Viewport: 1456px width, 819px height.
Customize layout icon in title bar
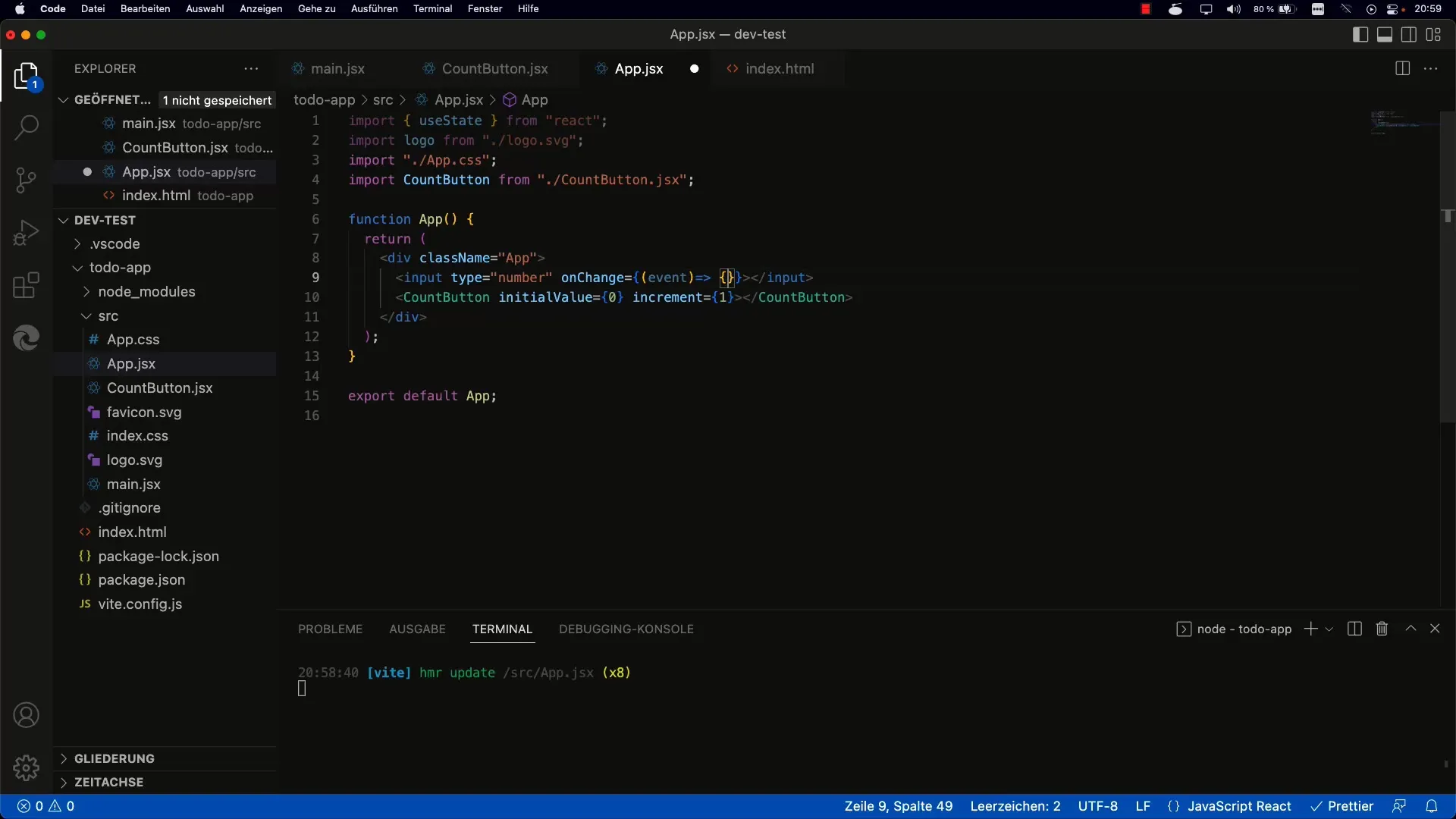click(1433, 34)
